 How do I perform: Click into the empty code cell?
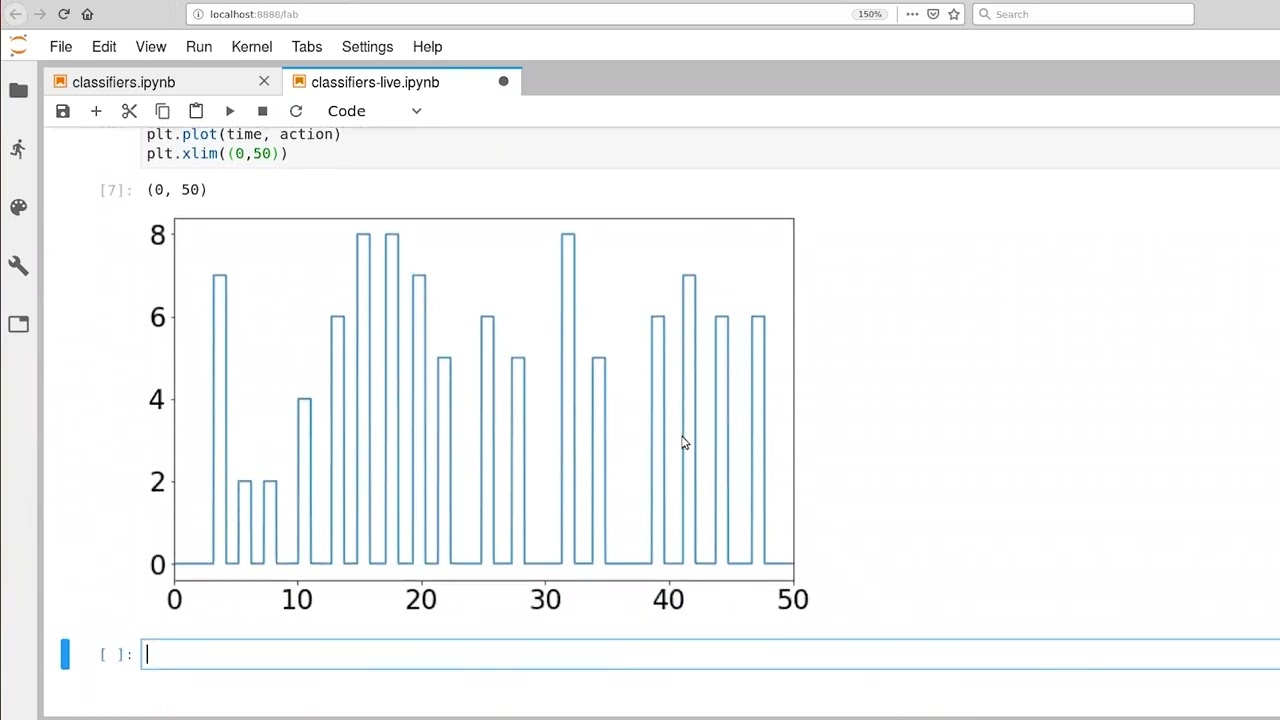tap(710, 654)
